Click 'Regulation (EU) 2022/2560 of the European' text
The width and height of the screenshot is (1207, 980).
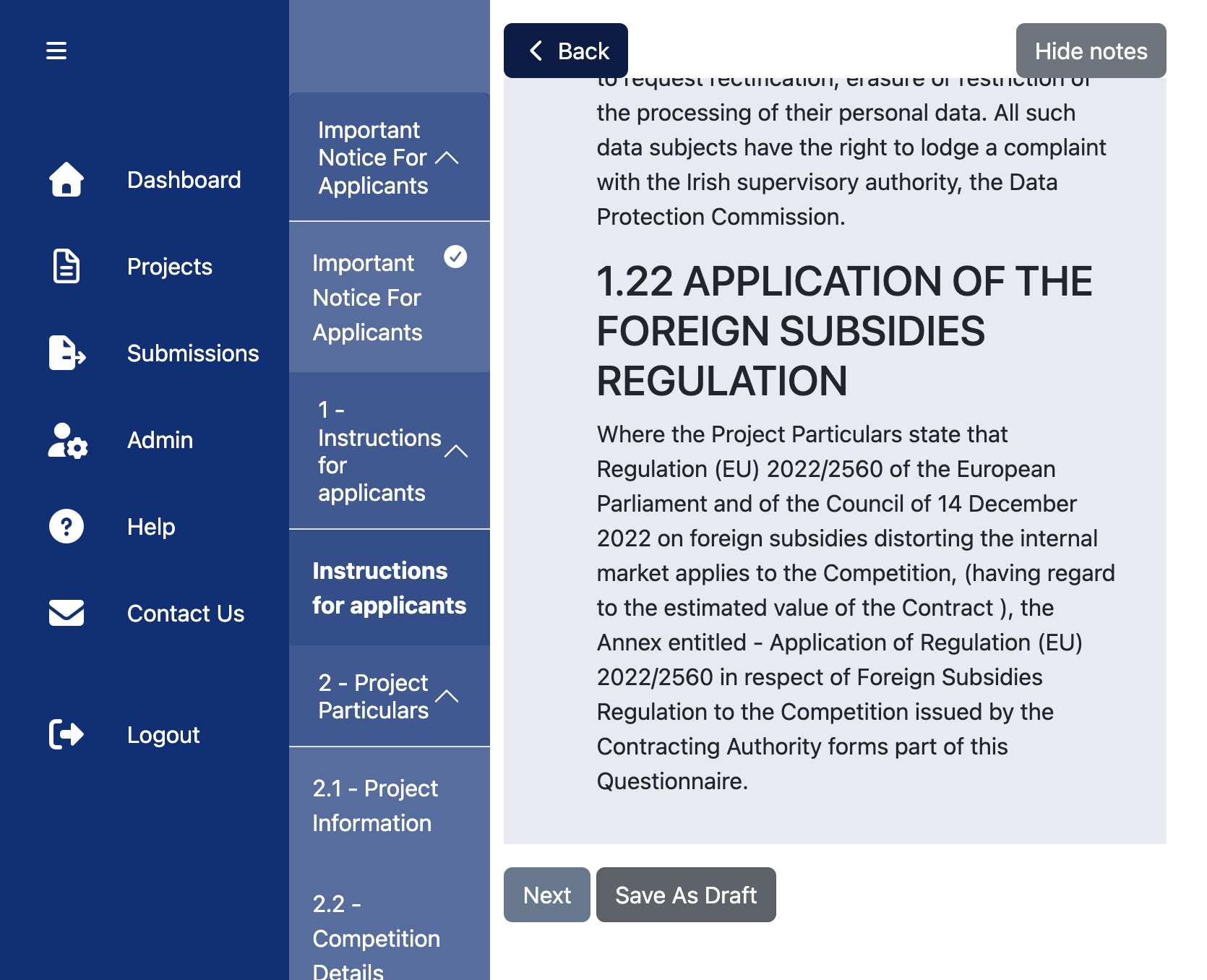(826, 469)
